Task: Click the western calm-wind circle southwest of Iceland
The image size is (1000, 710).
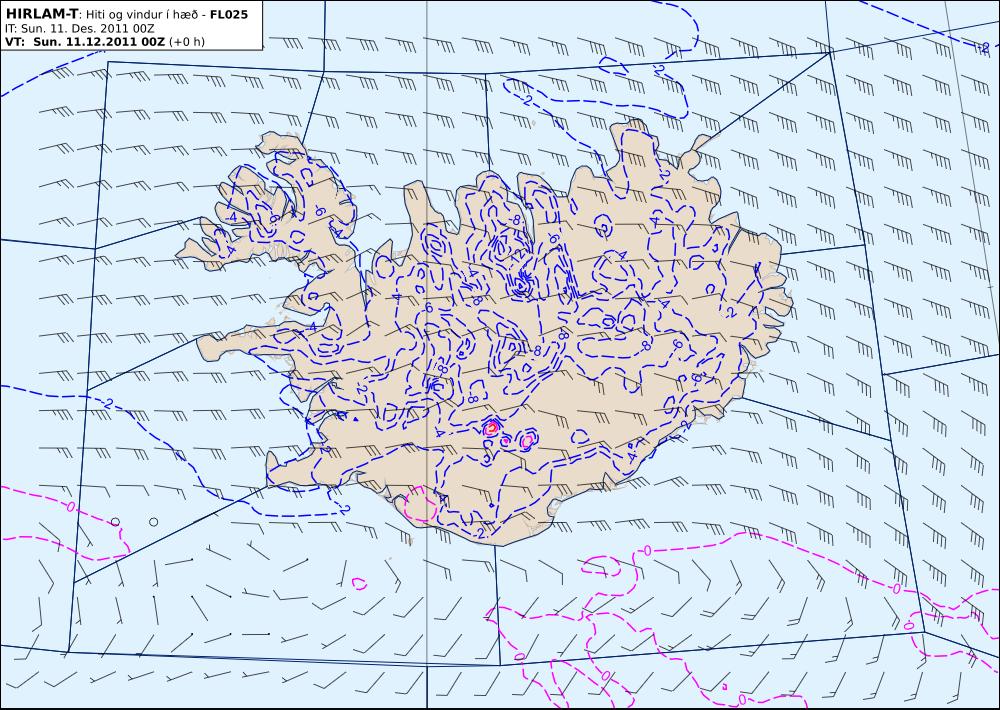Action: click(x=115, y=522)
